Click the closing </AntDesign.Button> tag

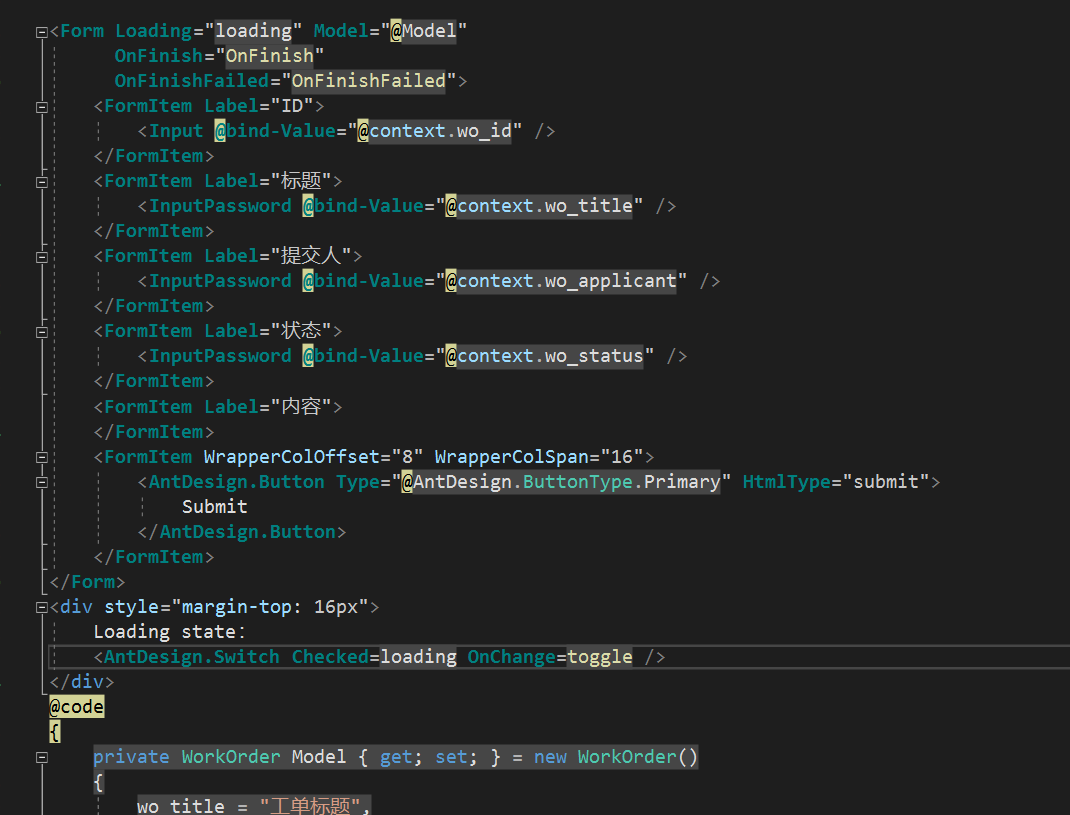coord(242,532)
